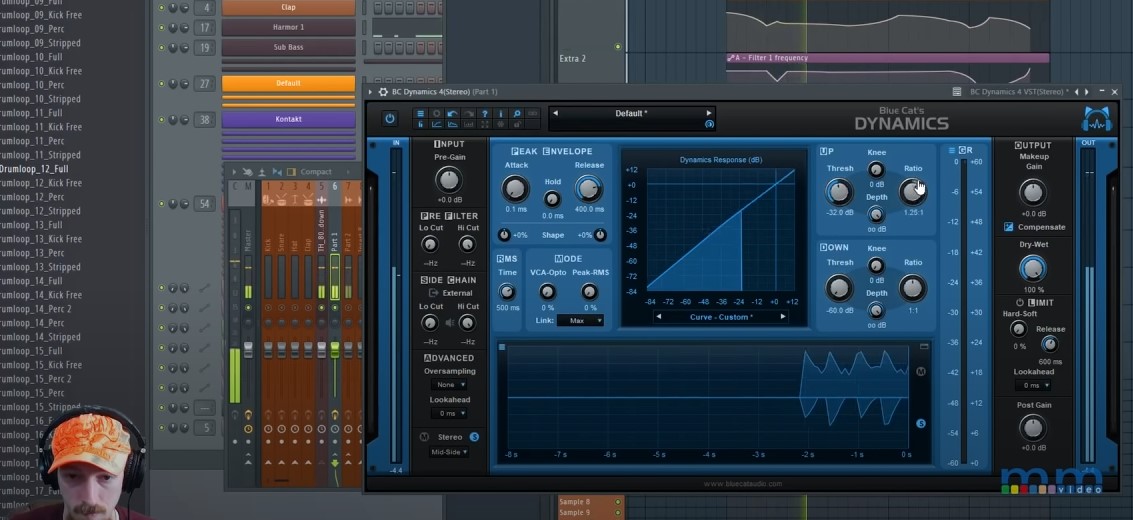
Task: Select previous curve left of Curve - Custom
Action: pyautogui.click(x=658, y=317)
